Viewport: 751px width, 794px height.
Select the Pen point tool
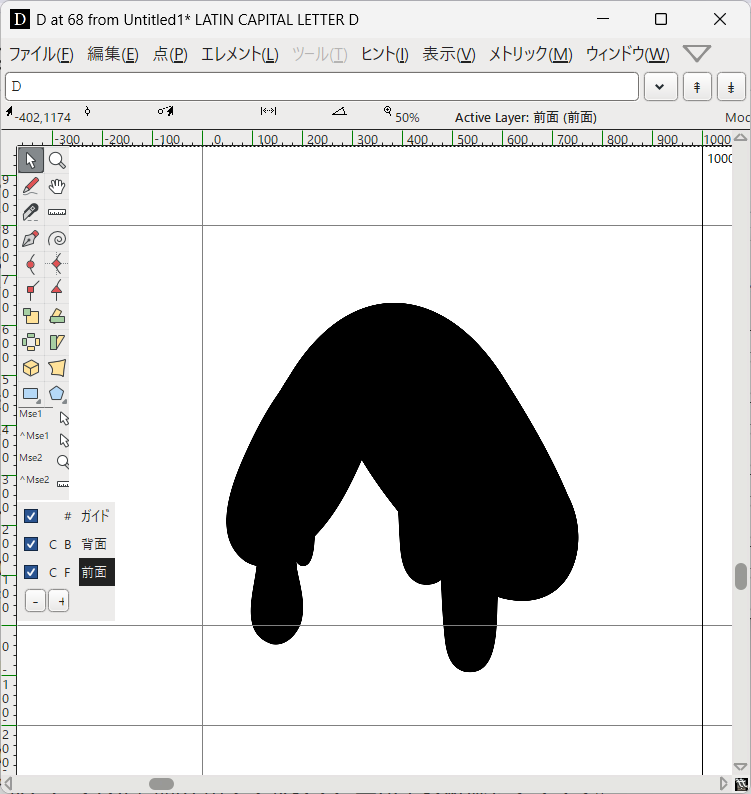coord(31,239)
